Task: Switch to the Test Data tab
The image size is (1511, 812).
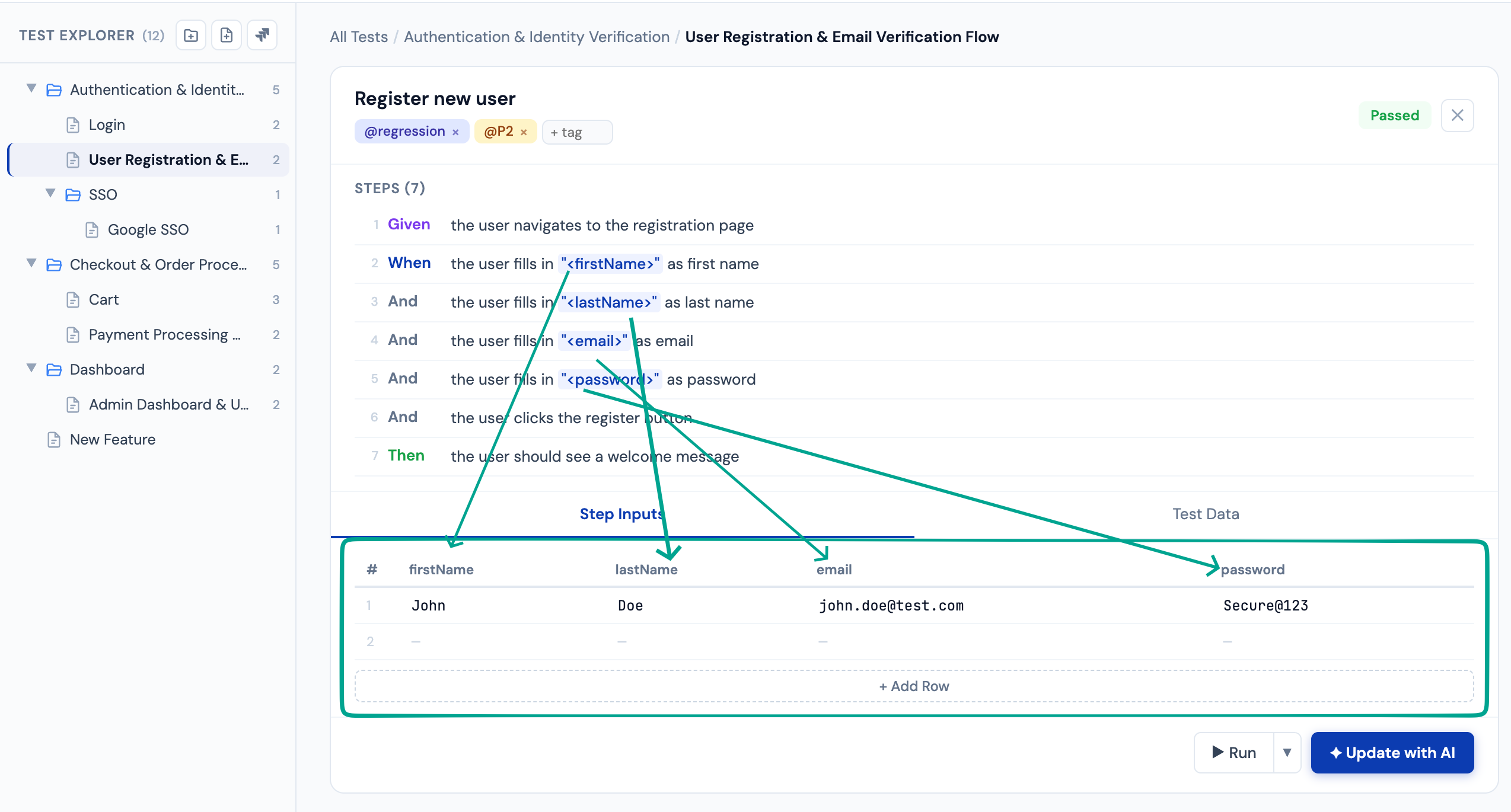Action: click(1205, 514)
